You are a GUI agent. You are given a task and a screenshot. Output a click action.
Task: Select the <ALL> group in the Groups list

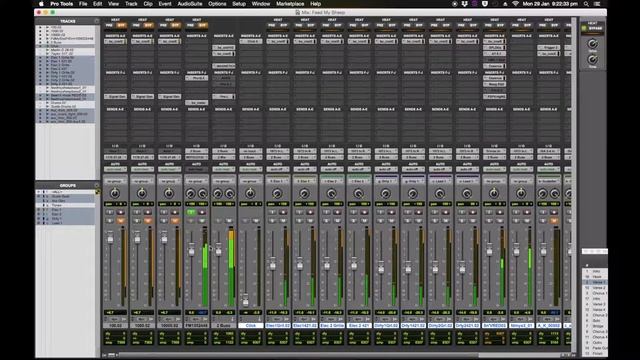[57, 192]
